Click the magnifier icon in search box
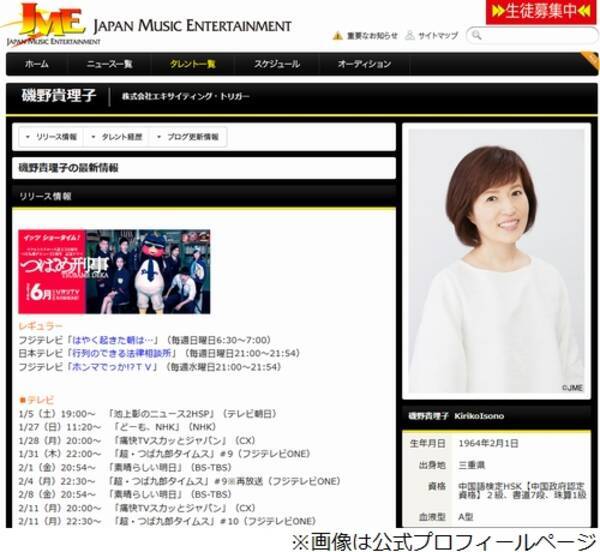The height and width of the screenshot is (552, 600). 476,36
